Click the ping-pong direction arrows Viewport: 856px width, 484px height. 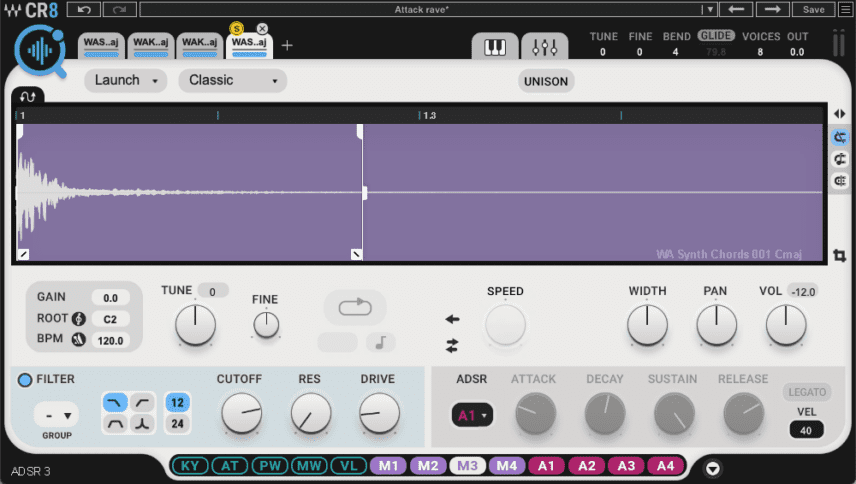[x=452, y=345]
